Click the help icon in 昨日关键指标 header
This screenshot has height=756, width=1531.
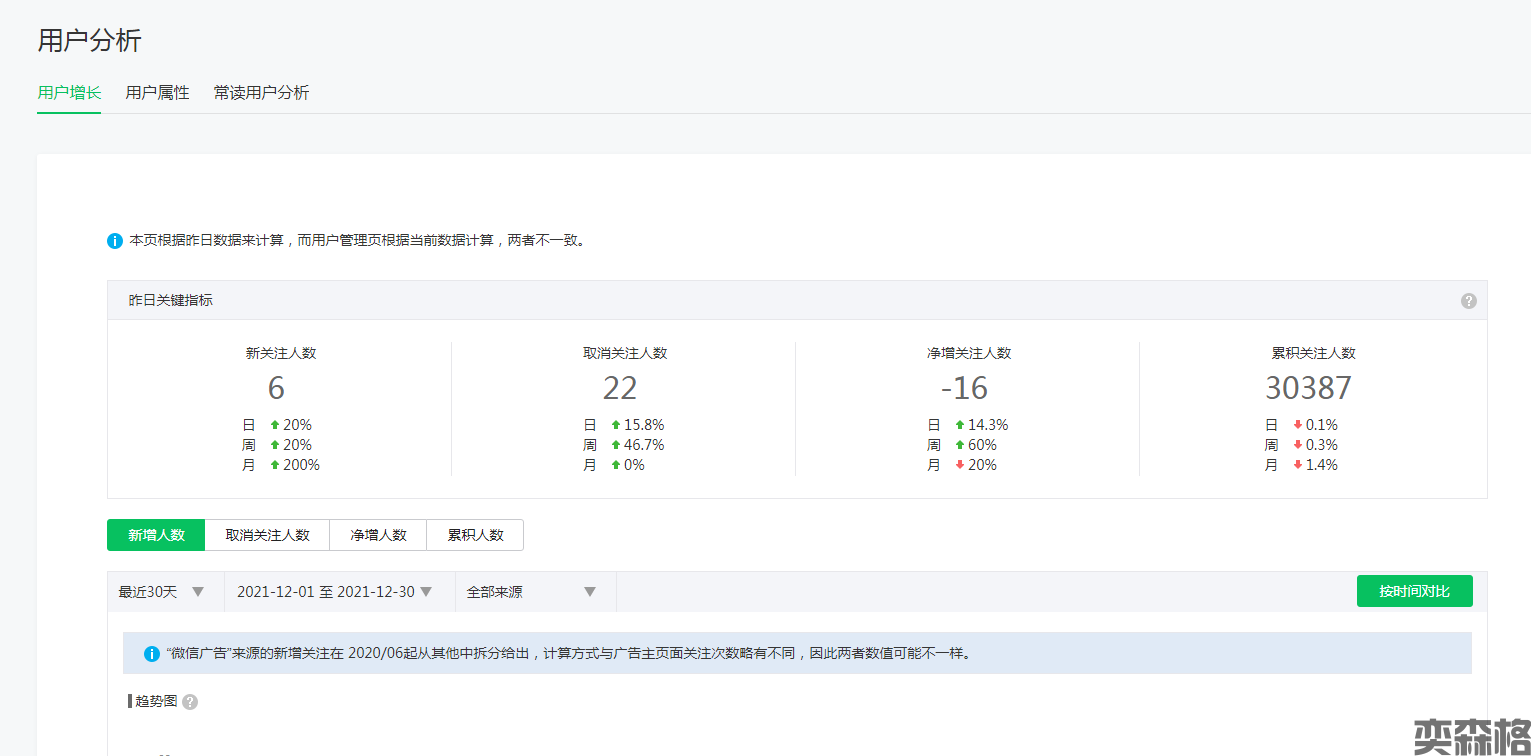point(1468,300)
